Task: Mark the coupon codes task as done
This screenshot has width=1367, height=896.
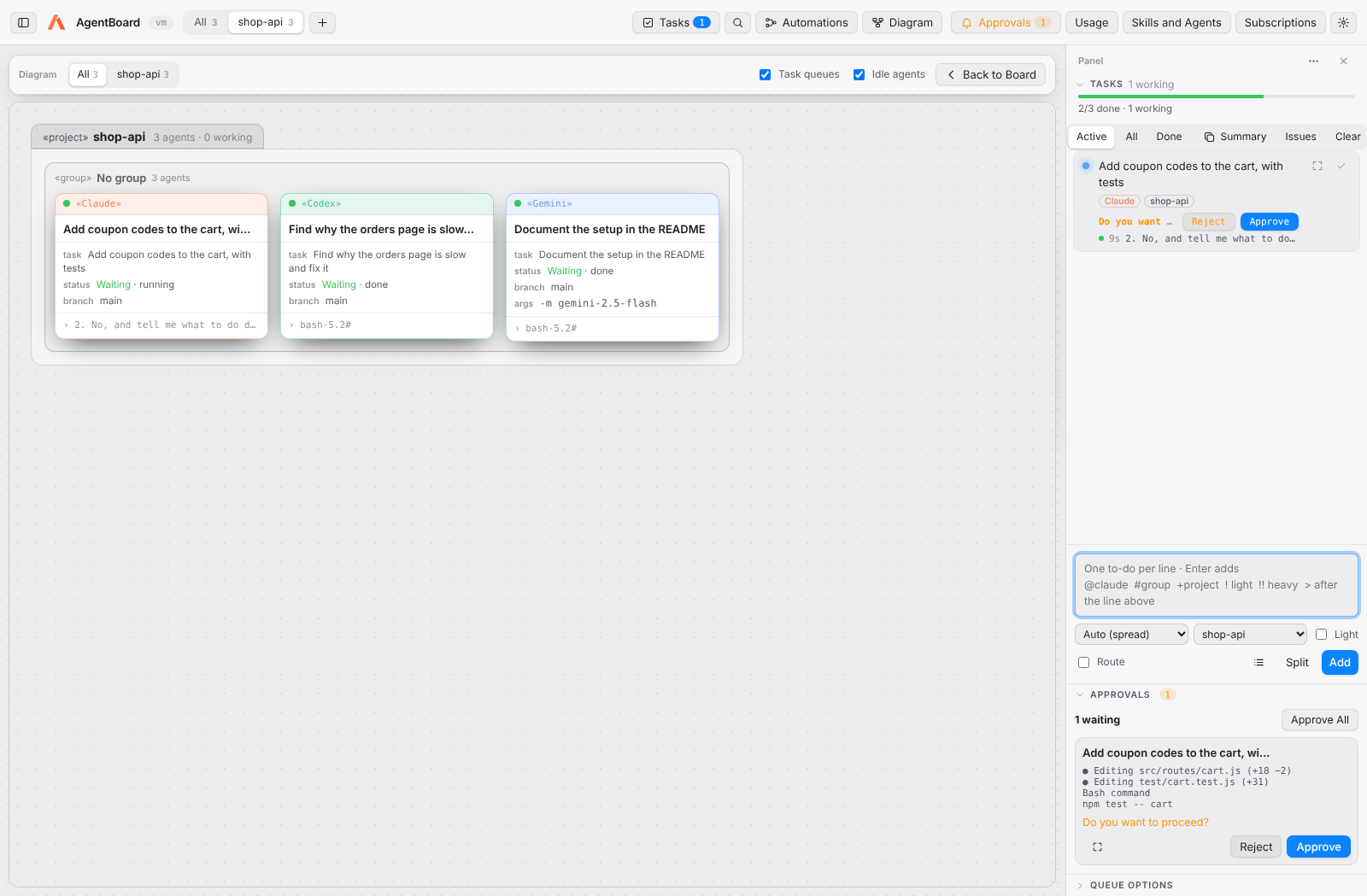Action: tap(1341, 166)
